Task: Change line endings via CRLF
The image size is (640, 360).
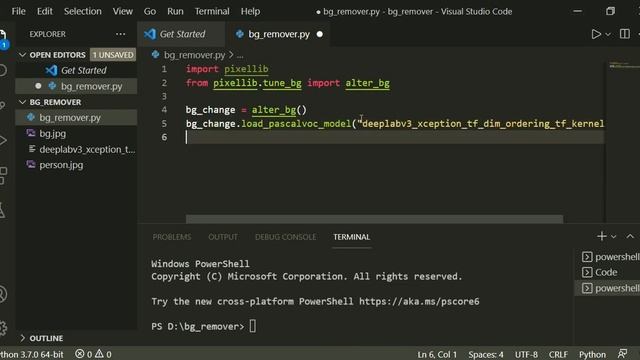Action: [x=558, y=354]
